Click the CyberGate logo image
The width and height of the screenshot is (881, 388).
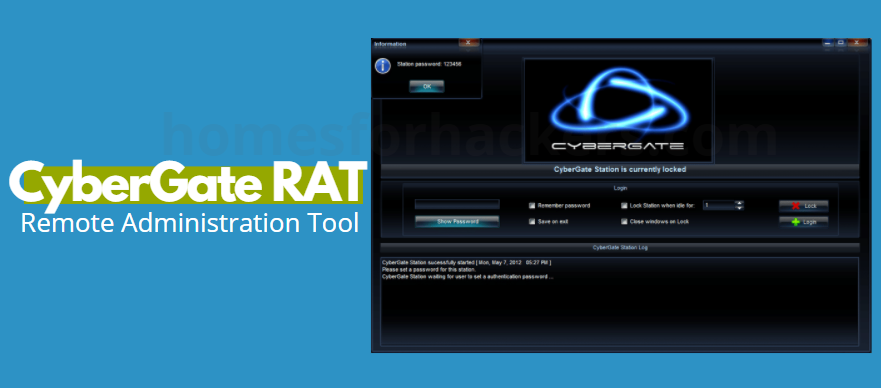[x=618, y=110]
